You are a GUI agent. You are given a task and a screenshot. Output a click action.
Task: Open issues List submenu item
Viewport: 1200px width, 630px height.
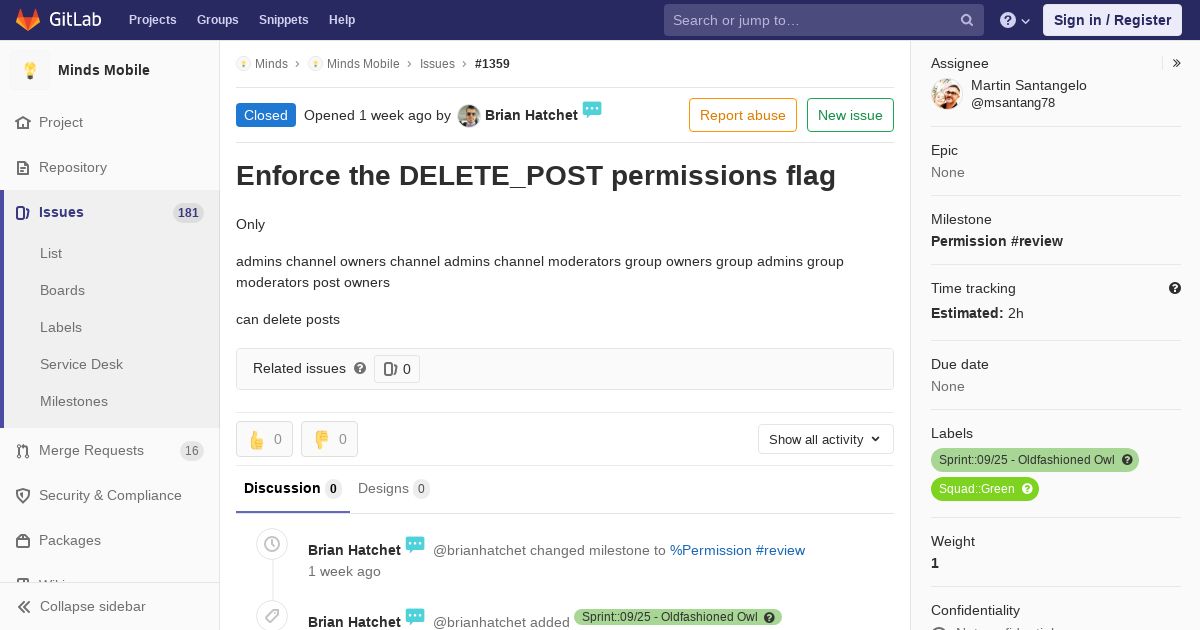[x=51, y=253]
